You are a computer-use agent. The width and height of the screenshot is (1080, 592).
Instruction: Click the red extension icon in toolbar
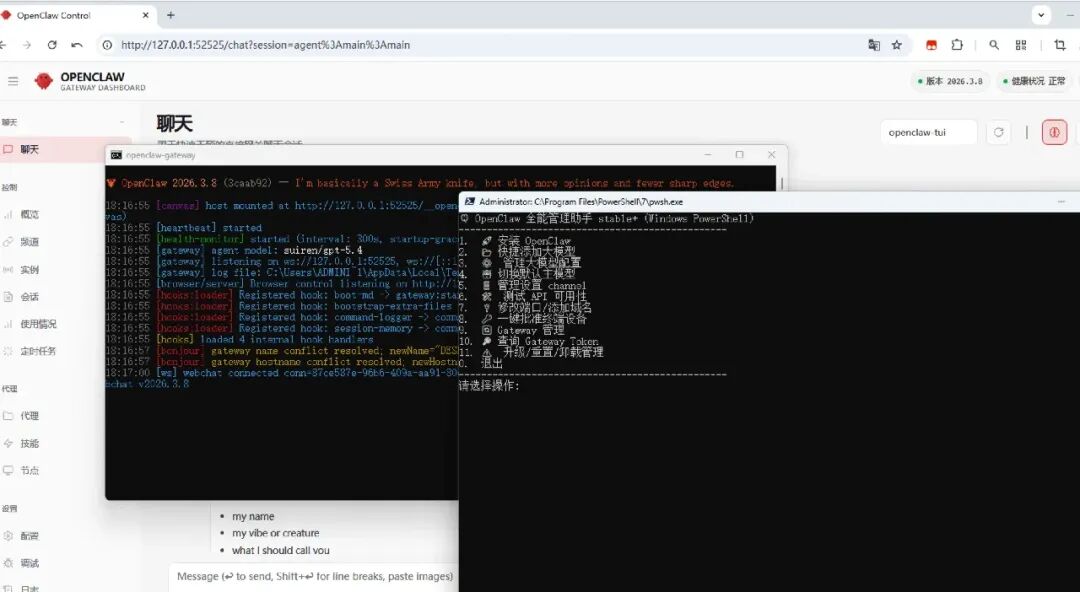point(931,45)
